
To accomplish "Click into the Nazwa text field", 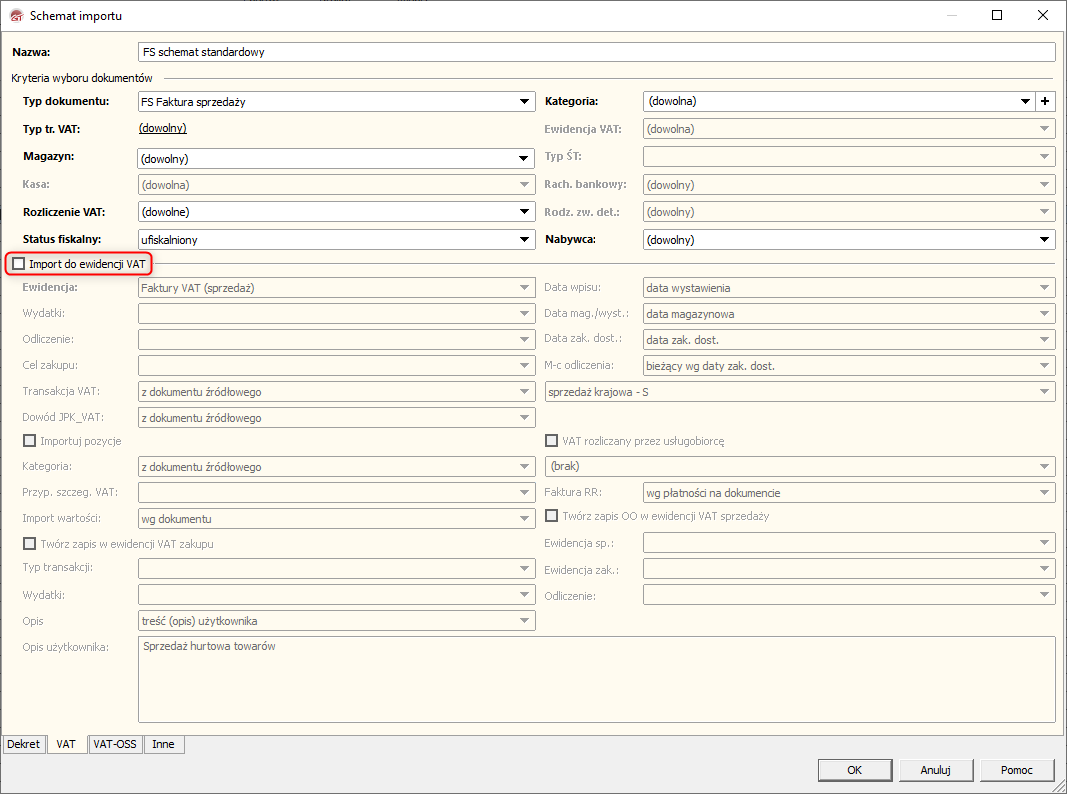I will [x=596, y=52].
